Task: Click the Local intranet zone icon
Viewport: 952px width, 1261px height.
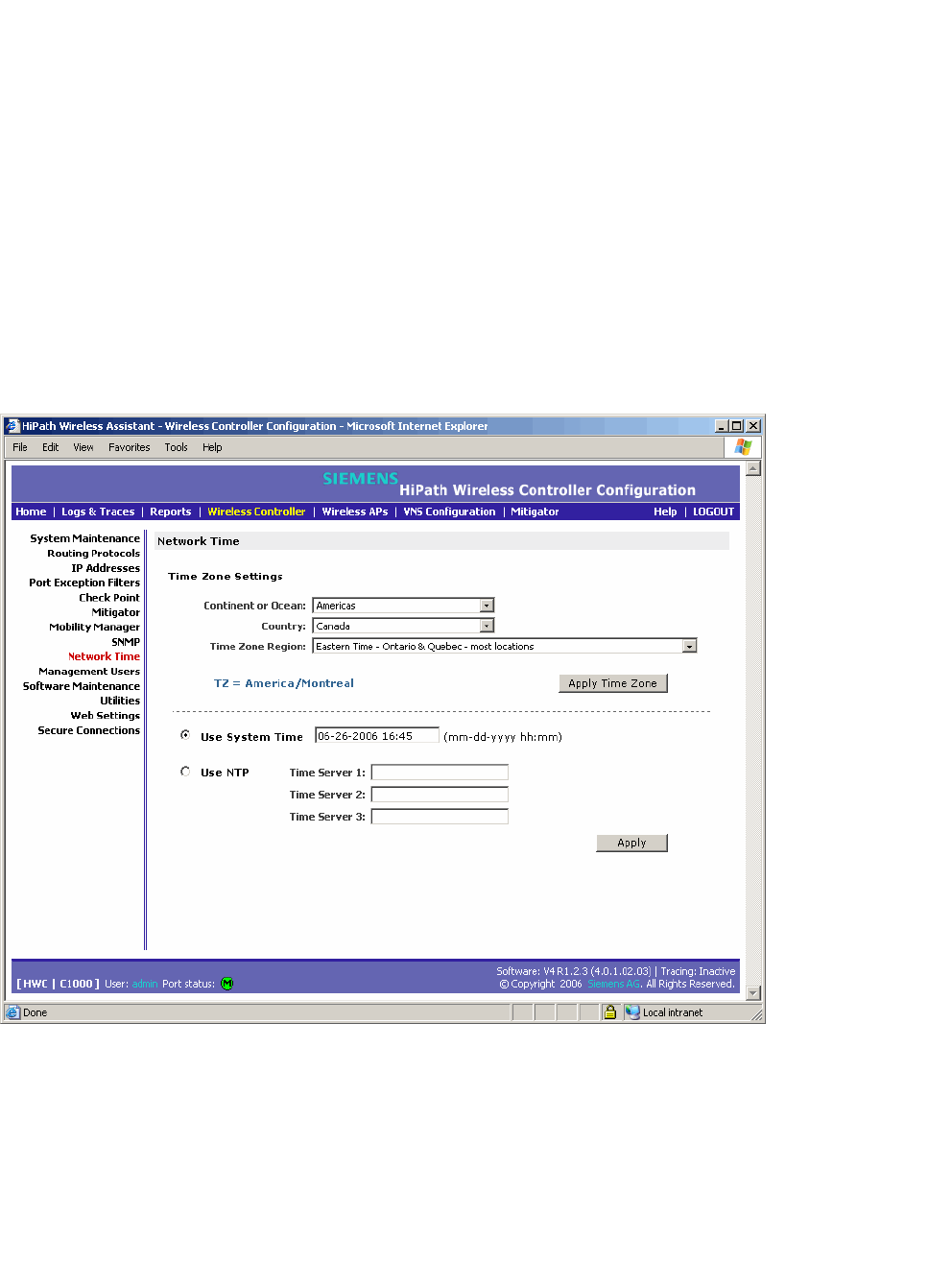Action: (x=632, y=1012)
